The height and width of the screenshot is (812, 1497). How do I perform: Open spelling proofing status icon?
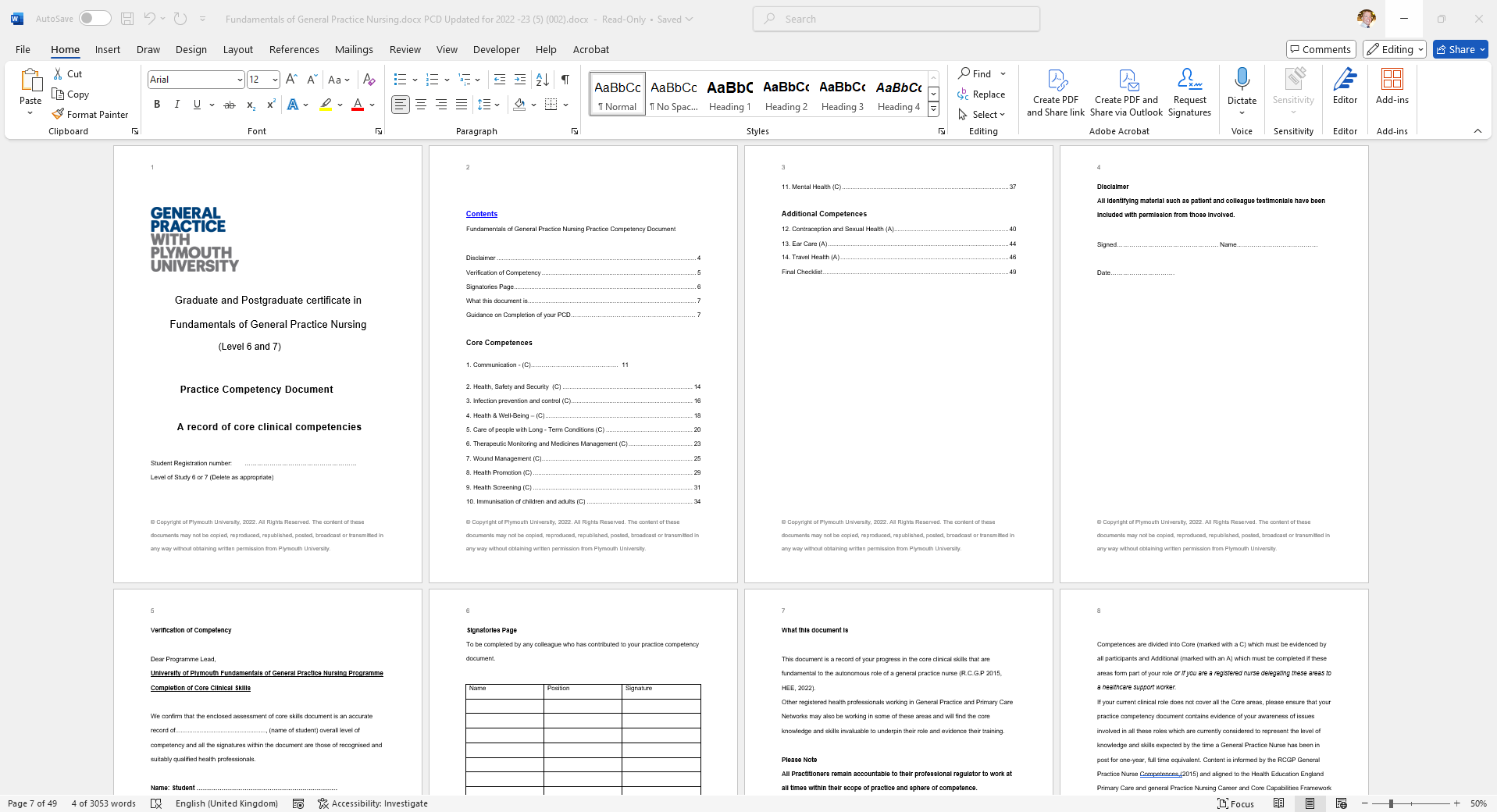[x=155, y=803]
